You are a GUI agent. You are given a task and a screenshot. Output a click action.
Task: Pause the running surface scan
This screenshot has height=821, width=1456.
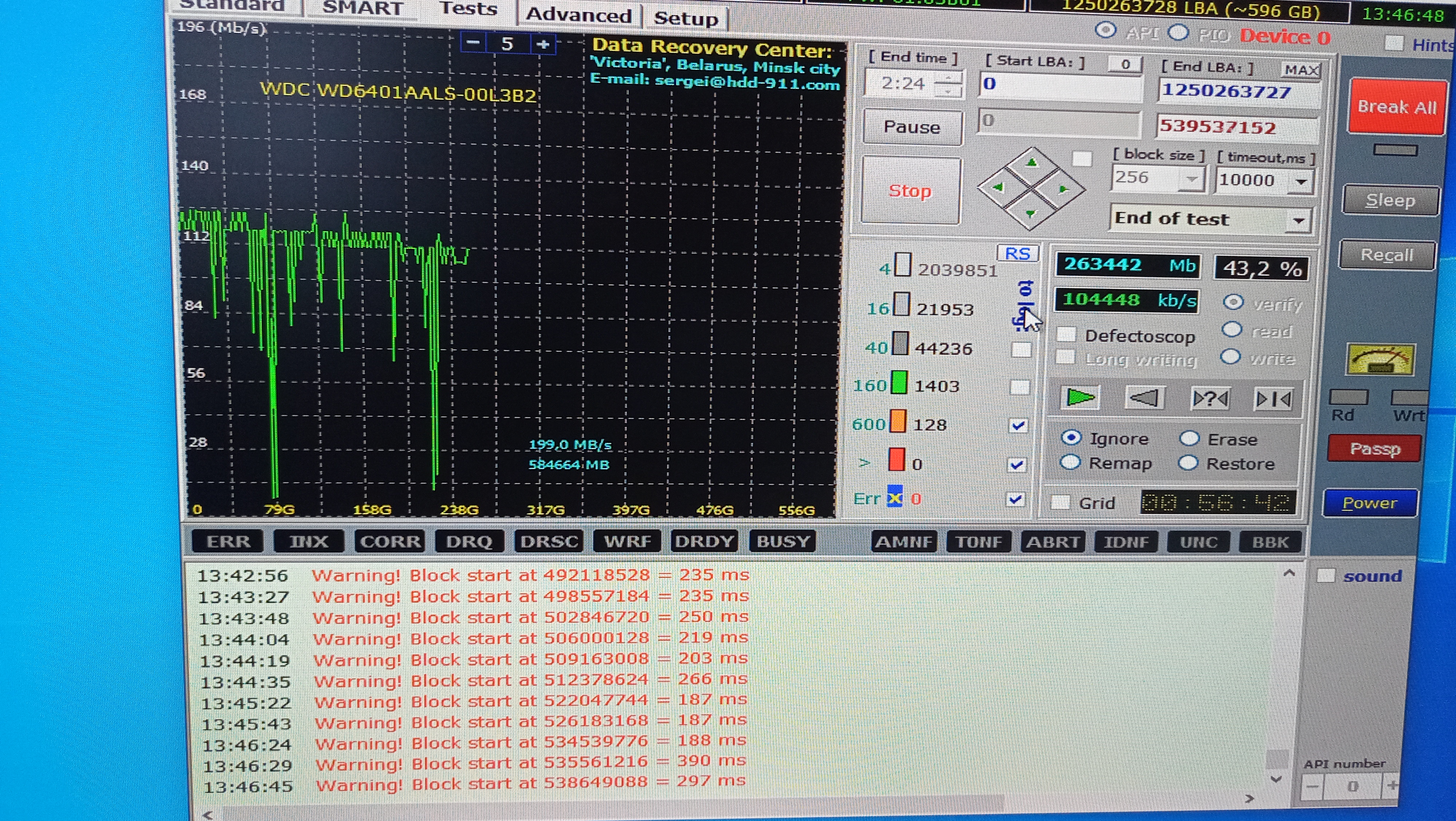[912, 127]
